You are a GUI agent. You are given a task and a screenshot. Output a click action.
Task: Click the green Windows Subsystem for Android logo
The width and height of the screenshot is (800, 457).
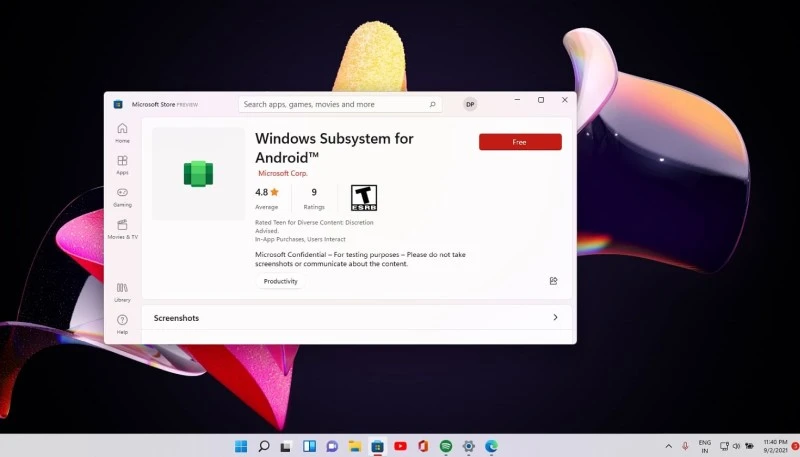198,173
